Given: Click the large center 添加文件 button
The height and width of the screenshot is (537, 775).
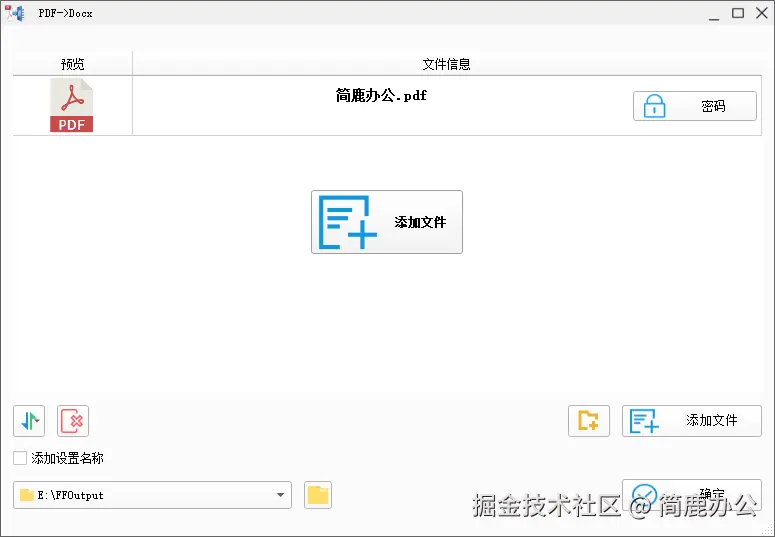Looking at the screenshot, I should [x=387, y=222].
